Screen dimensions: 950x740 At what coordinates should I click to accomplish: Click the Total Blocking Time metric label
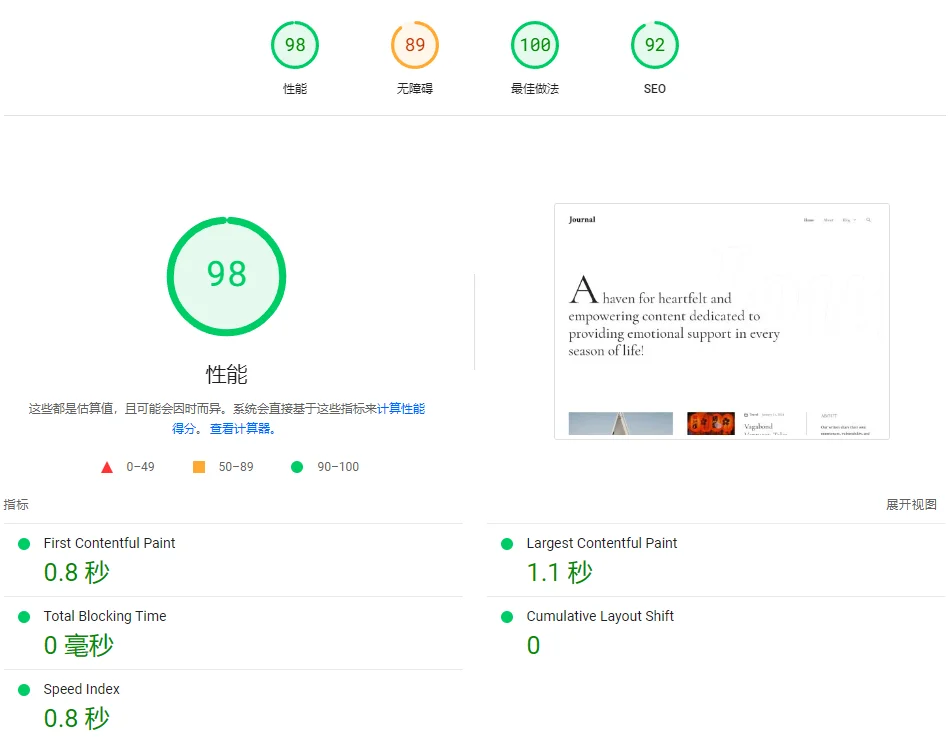click(105, 616)
